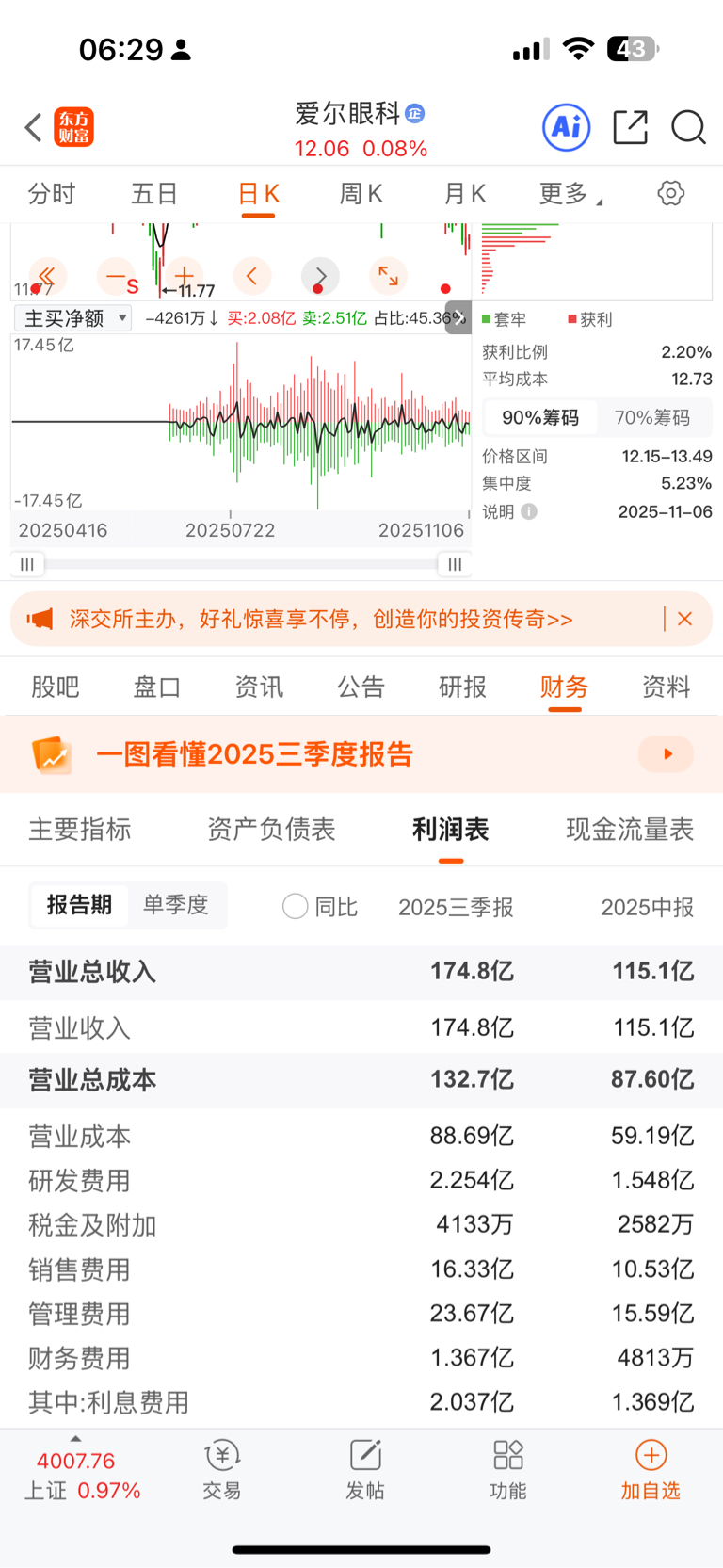Jump chart far left with double-arrow
Image resolution: width=723 pixels, height=1568 pixels.
pyautogui.click(x=47, y=276)
